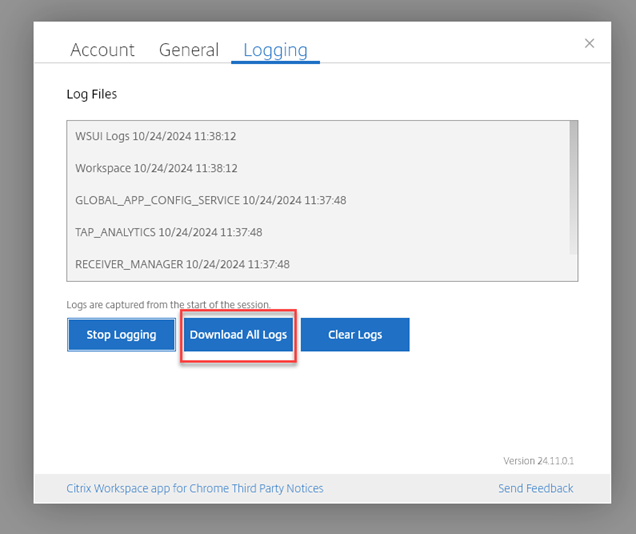Screen dimensions: 636x534
Task: Click the scrollbar track below the thumb
Action: pos(573,267)
